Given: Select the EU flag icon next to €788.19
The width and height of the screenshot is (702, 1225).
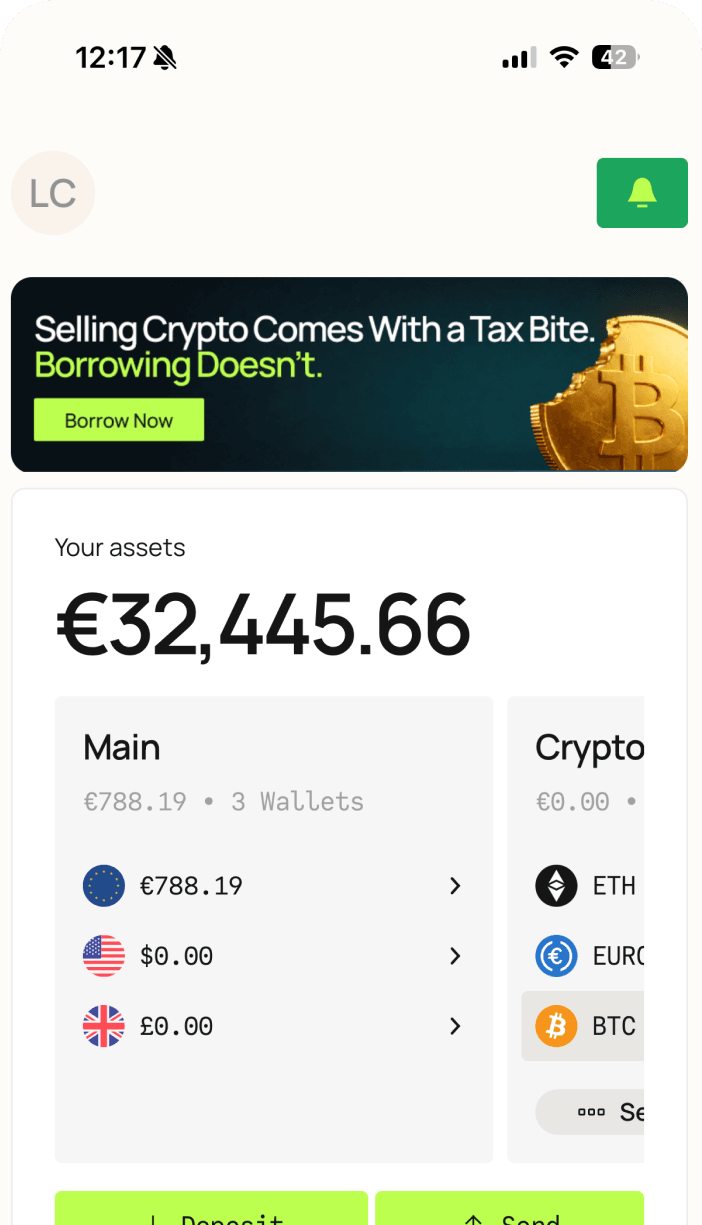Looking at the screenshot, I should [x=102, y=885].
